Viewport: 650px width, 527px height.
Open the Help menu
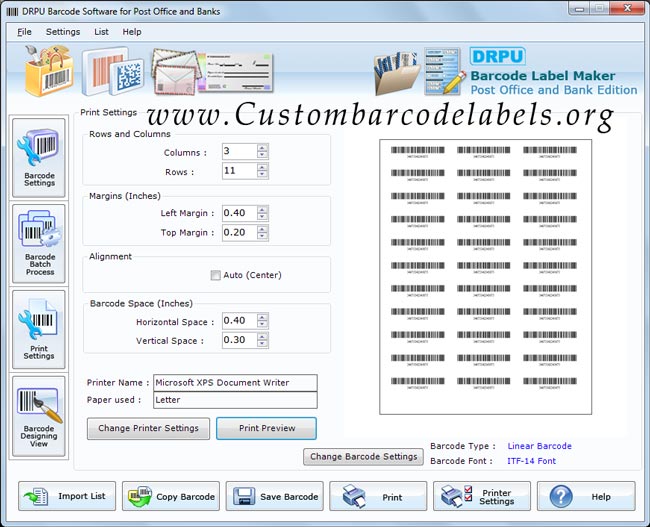[x=132, y=32]
